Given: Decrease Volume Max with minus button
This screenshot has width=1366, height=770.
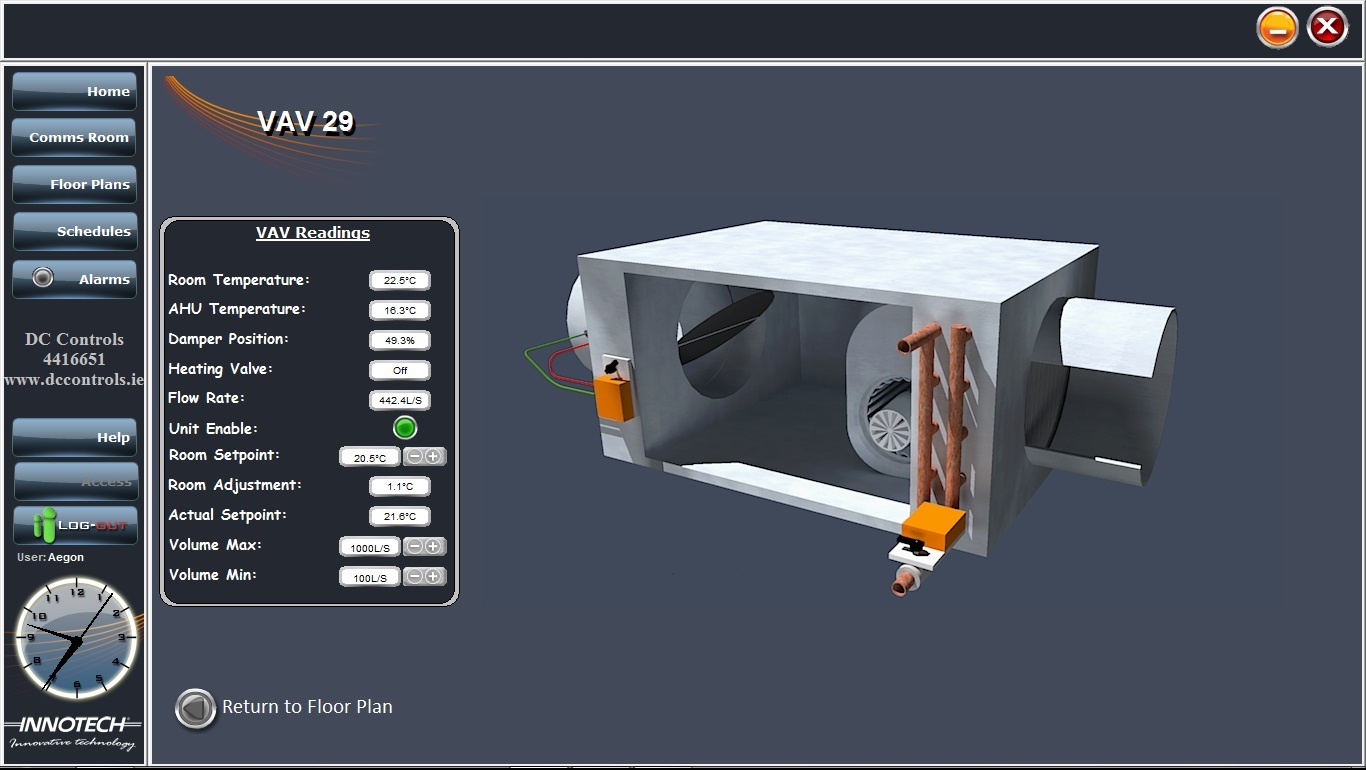Looking at the screenshot, I should point(415,547).
